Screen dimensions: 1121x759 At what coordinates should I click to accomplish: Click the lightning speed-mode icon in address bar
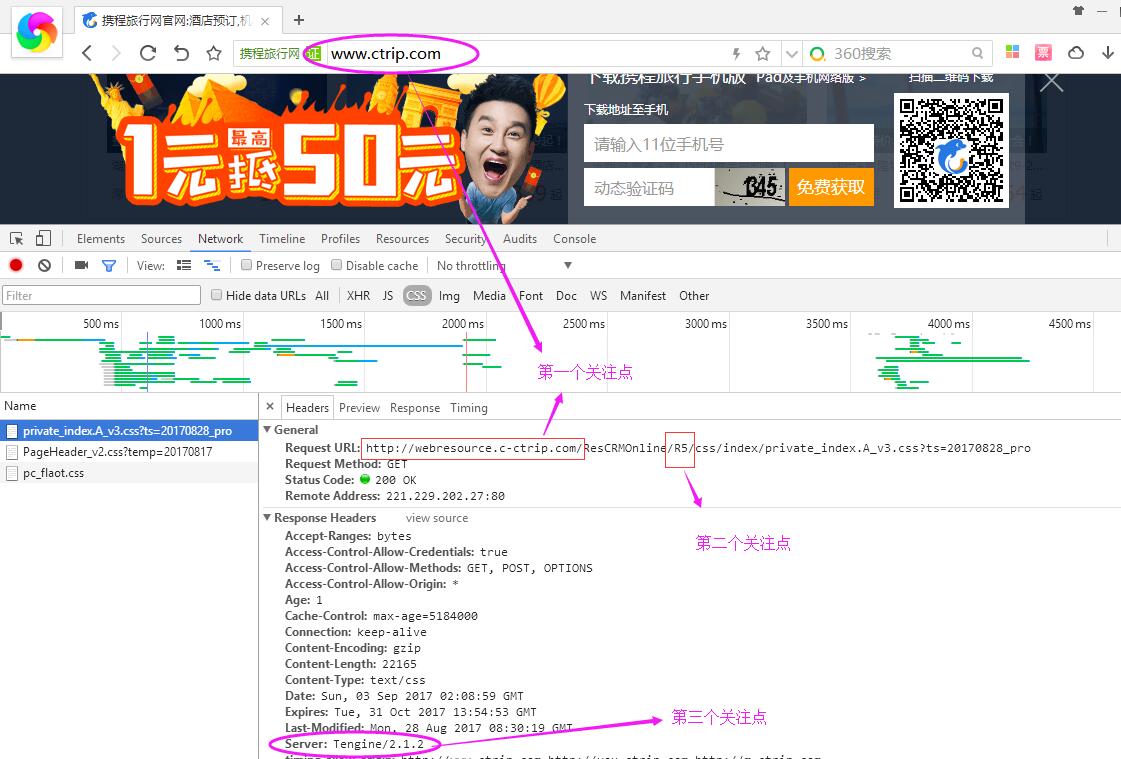point(736,54)
